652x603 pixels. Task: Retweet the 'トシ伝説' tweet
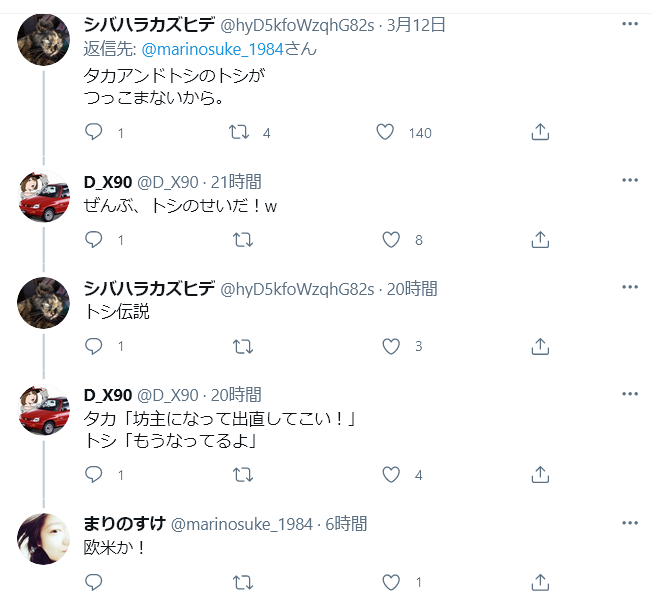(x=243, y=346)
